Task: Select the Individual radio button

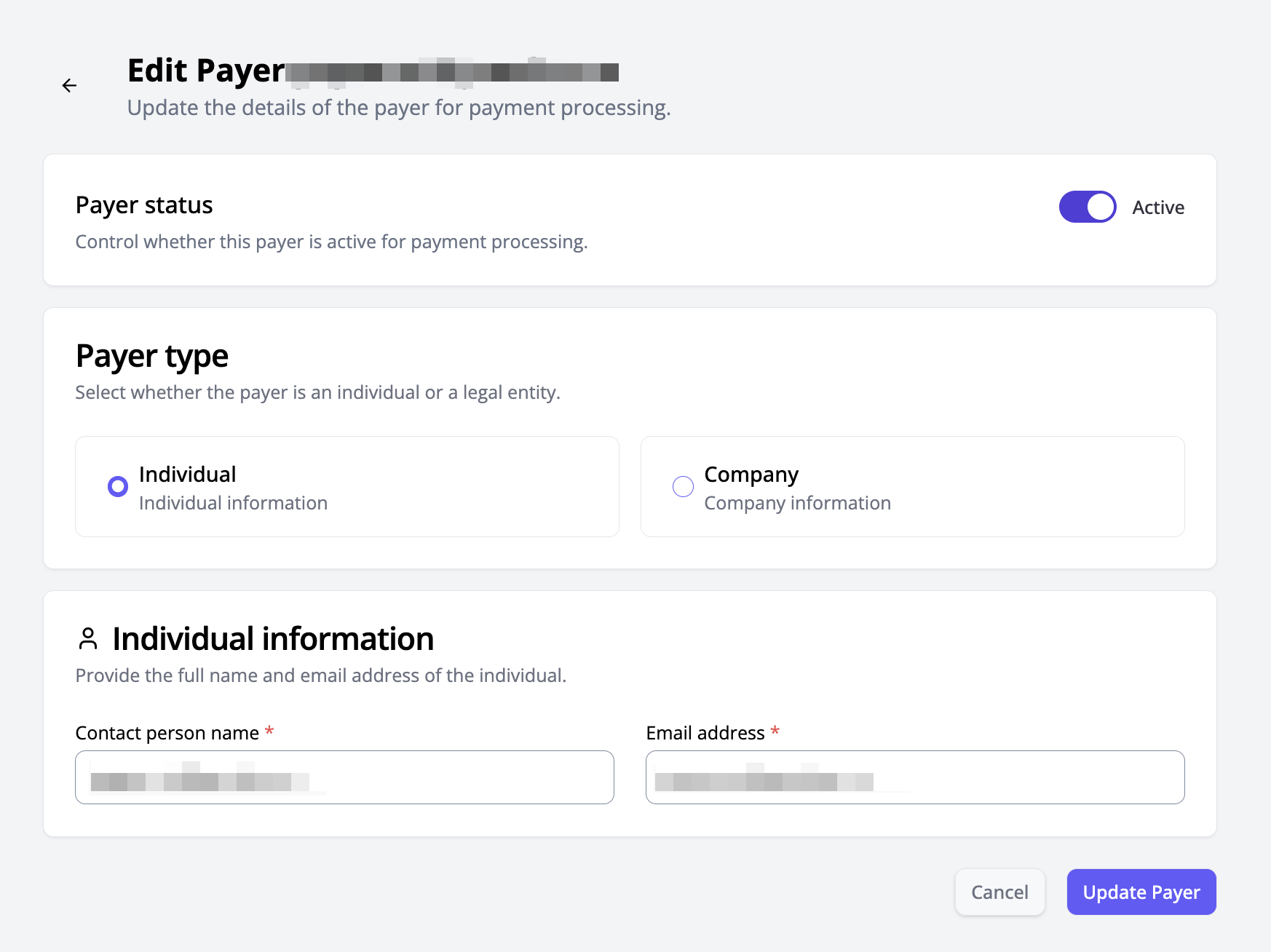Action: (x=118, y=486)
